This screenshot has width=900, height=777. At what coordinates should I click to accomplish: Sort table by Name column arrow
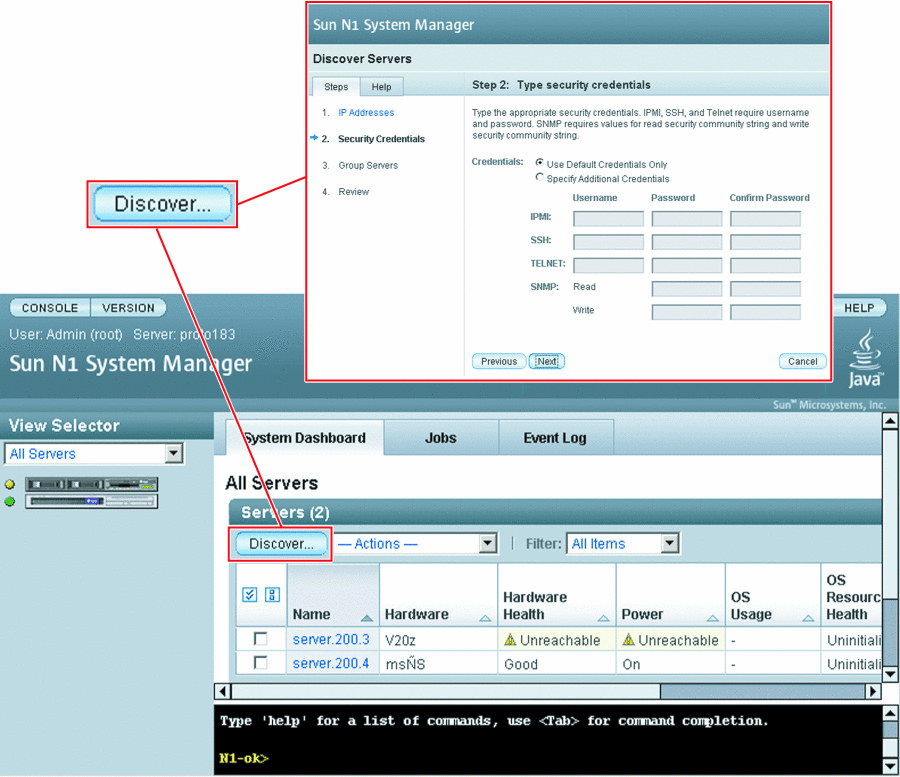367,618
